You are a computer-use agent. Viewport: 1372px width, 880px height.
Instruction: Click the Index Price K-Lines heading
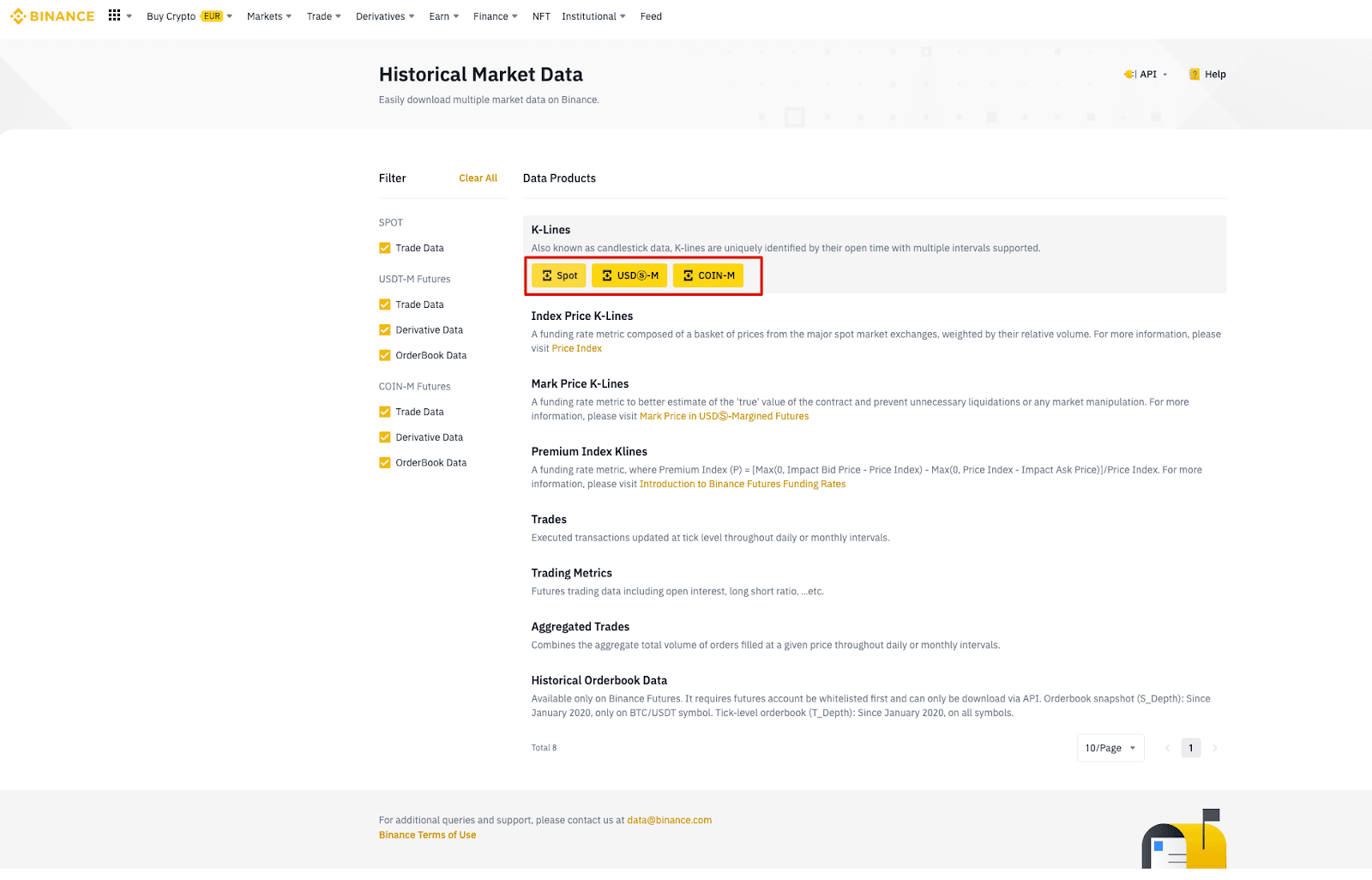[x=582, y=316]
